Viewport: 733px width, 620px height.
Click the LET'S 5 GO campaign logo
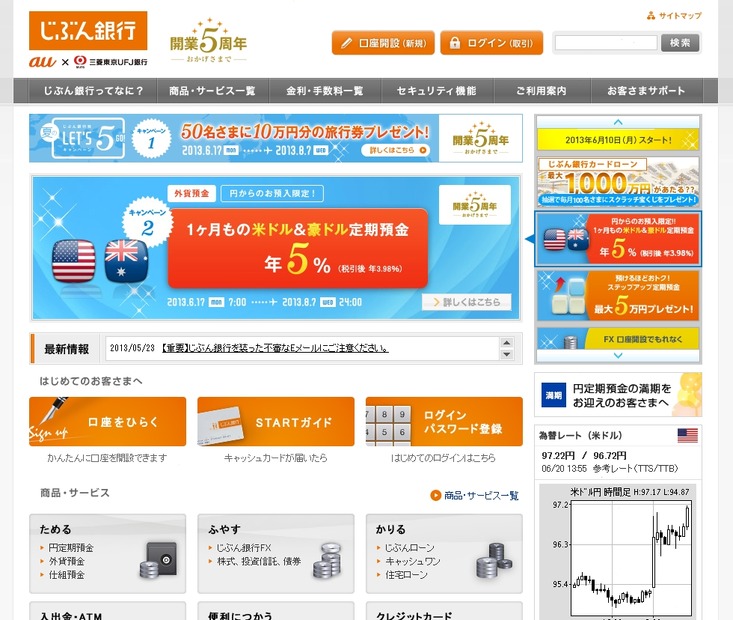(x=83, y=138)
